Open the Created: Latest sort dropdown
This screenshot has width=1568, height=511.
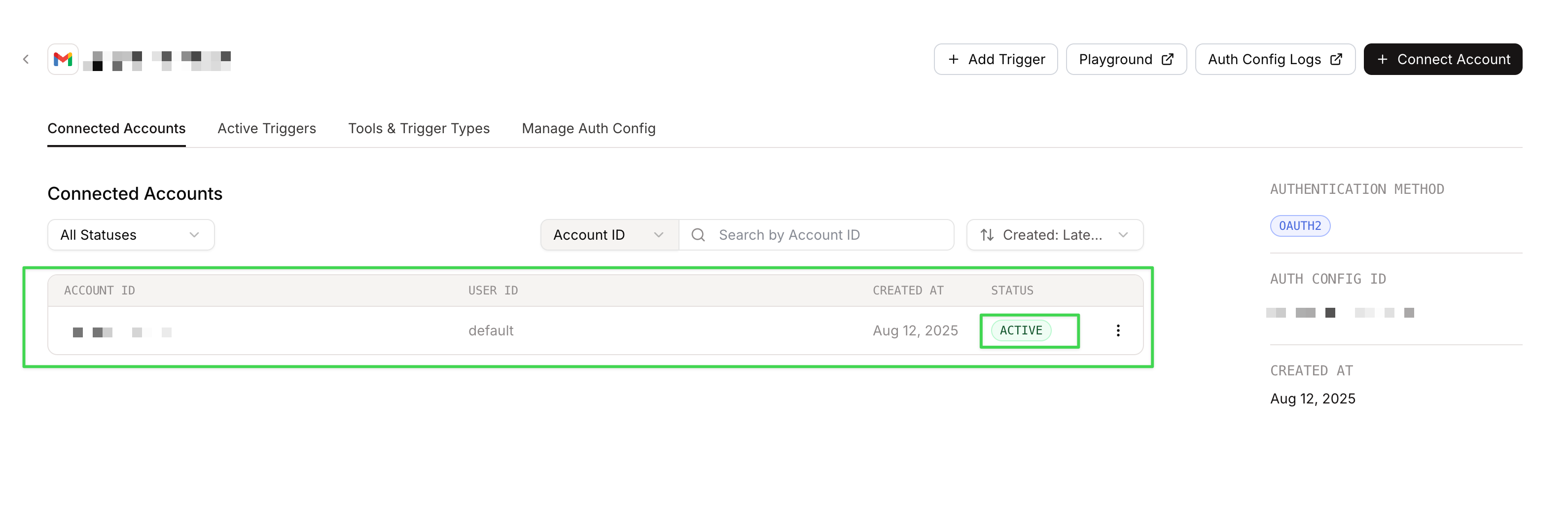(x=1054, y=235)
